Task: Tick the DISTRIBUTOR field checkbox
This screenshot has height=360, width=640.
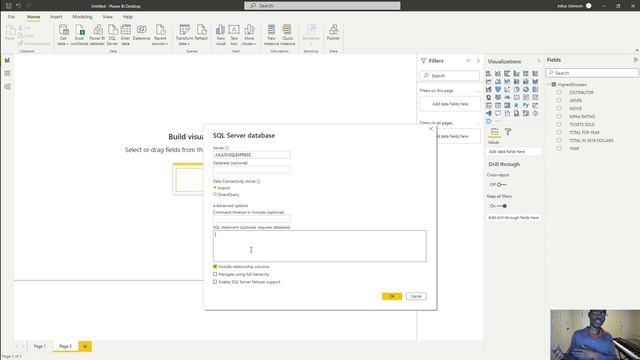Action: [x=559, y=93]
